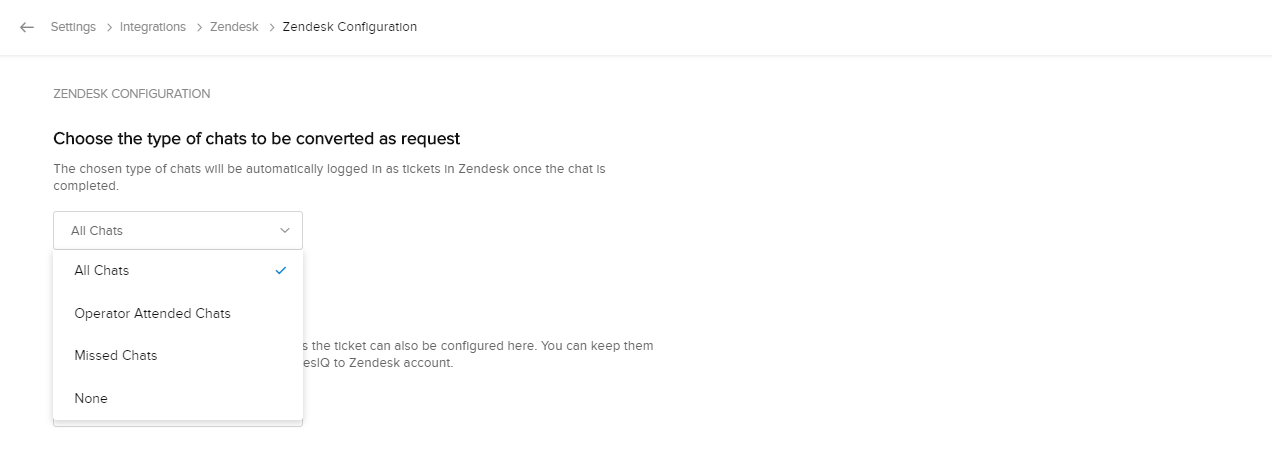Click the back arrow icon

coord(27,27)
